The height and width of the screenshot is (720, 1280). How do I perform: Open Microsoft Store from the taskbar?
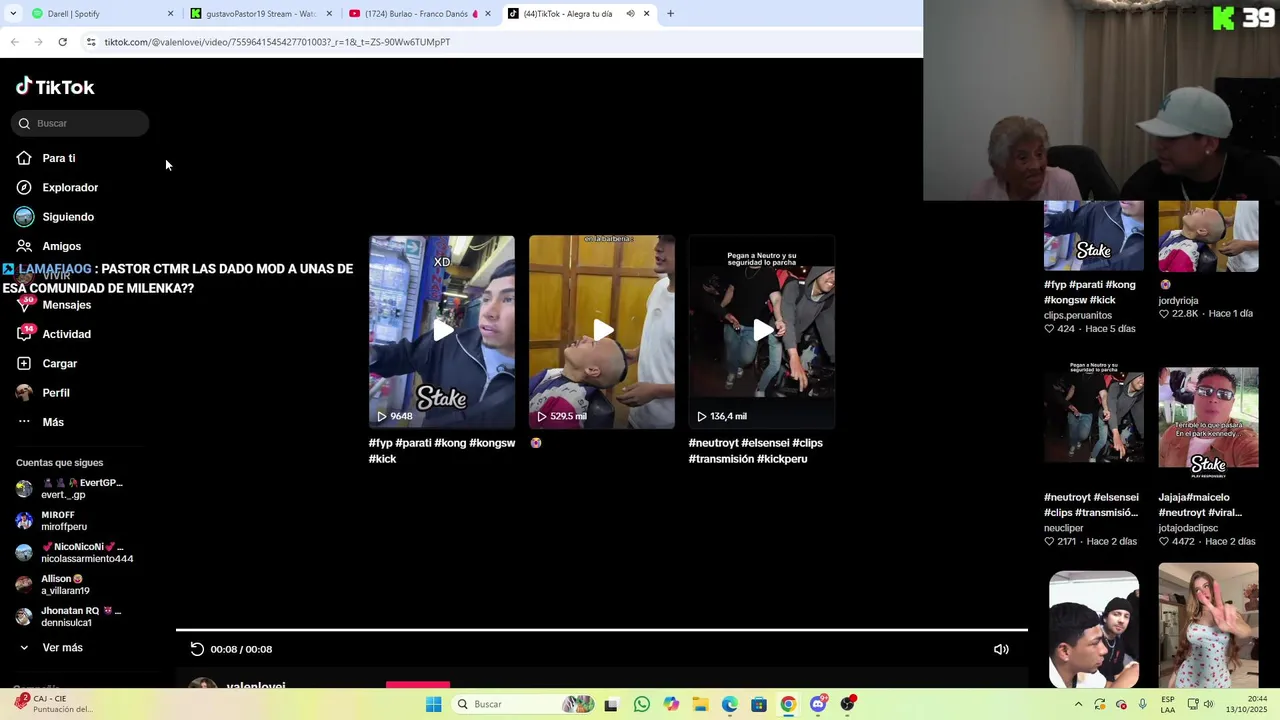pos(759,704)
